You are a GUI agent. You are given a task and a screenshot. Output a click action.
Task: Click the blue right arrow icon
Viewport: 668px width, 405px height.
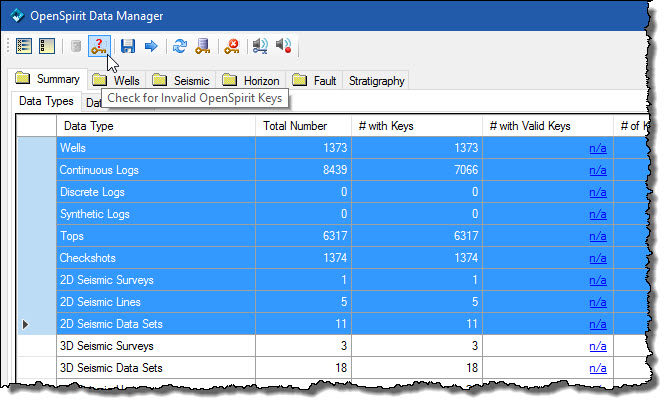150,46
